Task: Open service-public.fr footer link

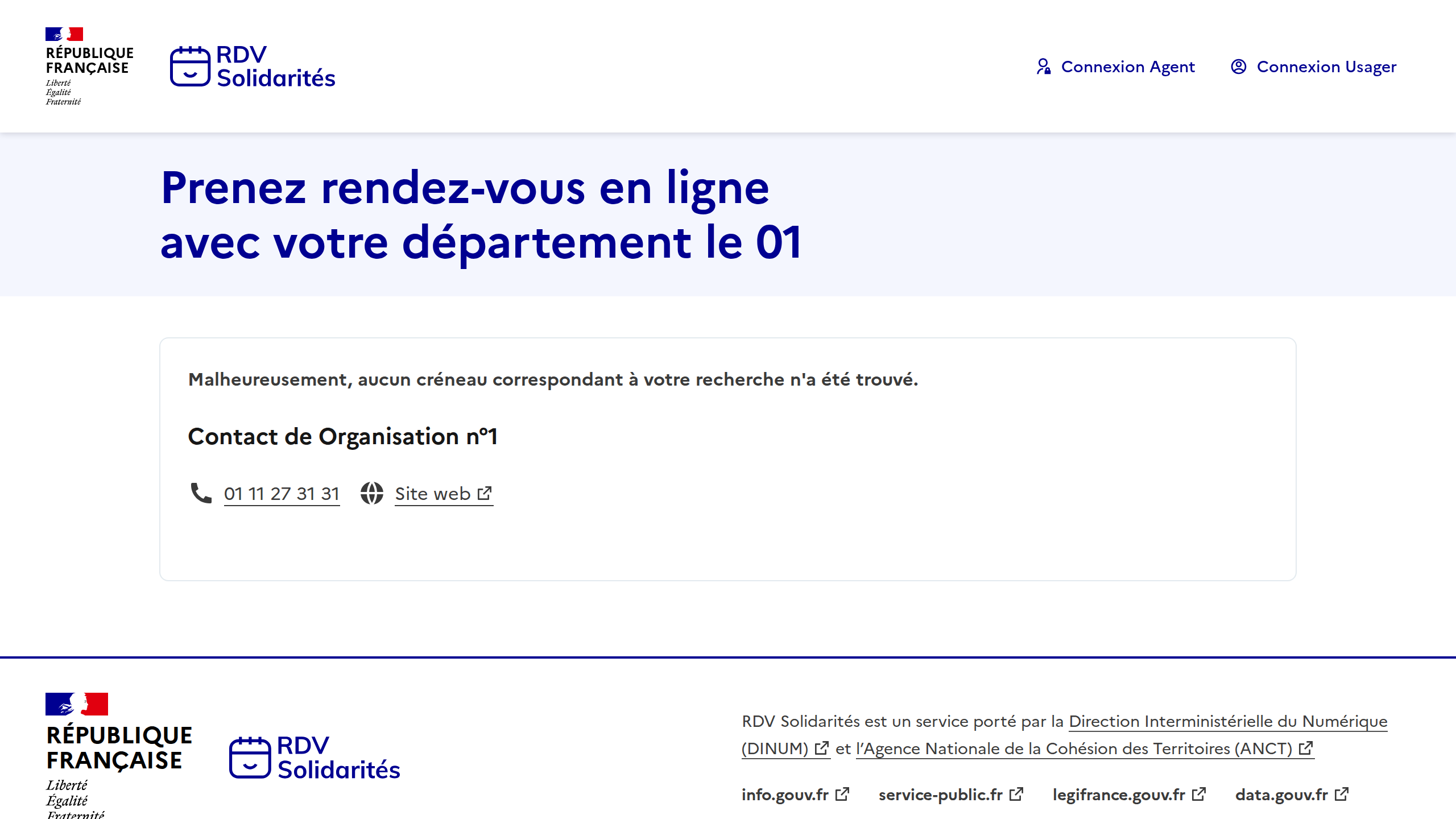Action: (x=940, y=795)
